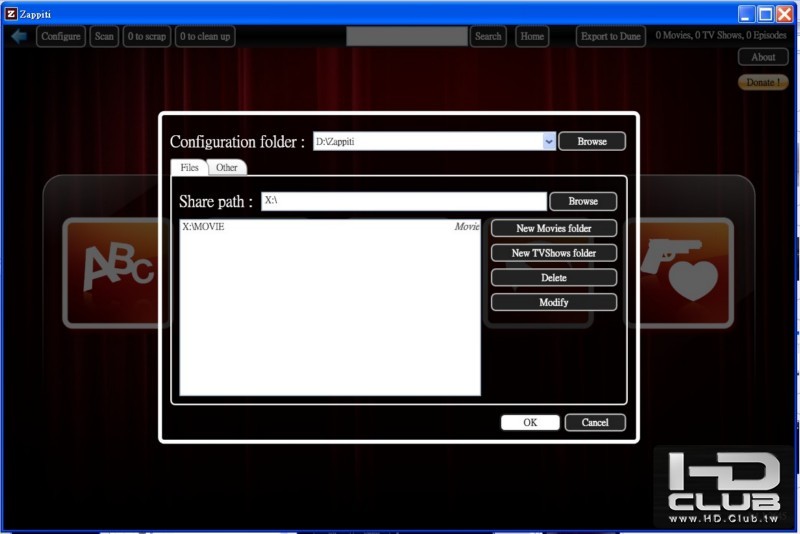Open the About button
Screen dimensions: 800x534
[763, 57]
